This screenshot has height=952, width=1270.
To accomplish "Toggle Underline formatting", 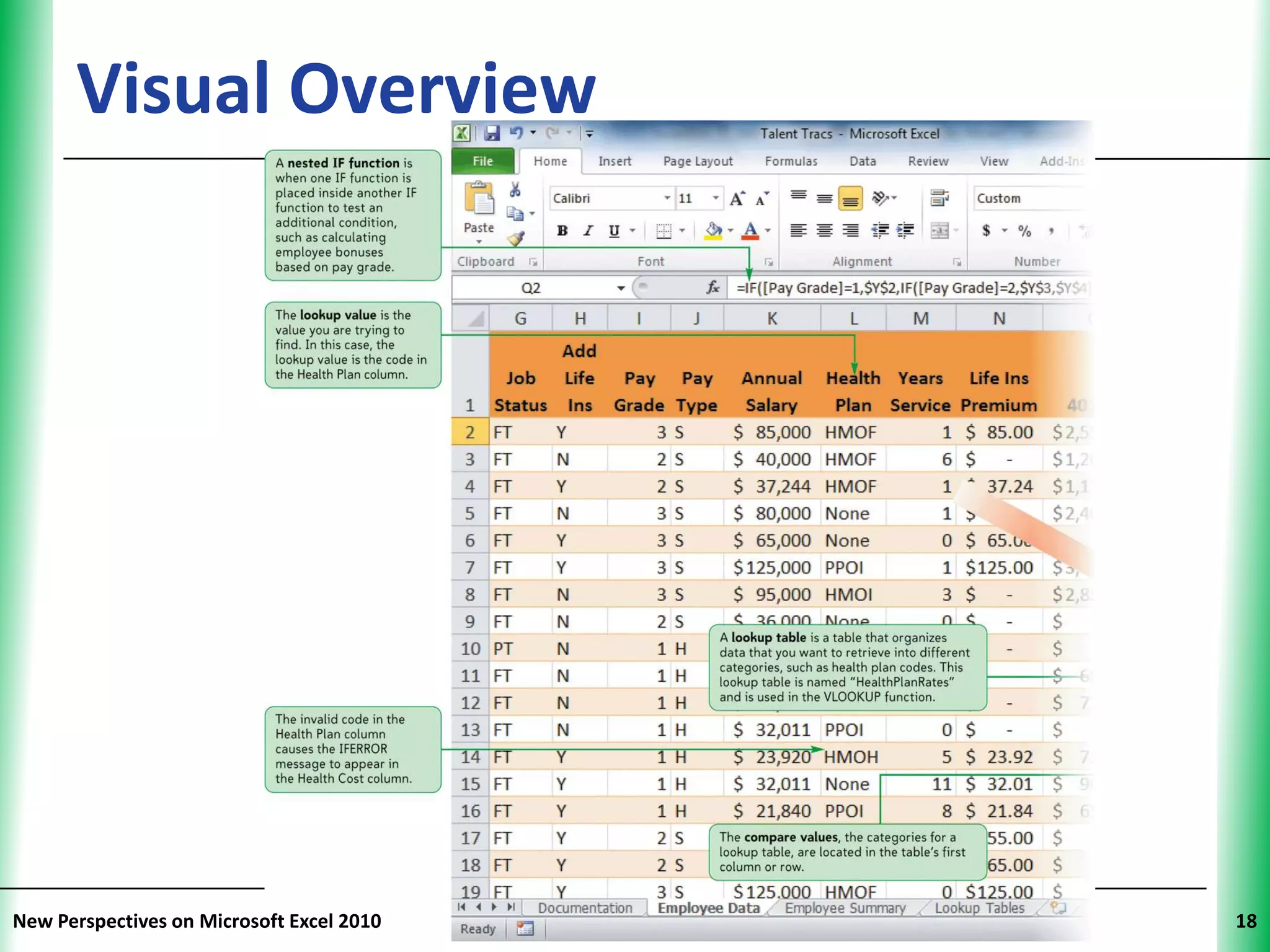I will [614, 231].
